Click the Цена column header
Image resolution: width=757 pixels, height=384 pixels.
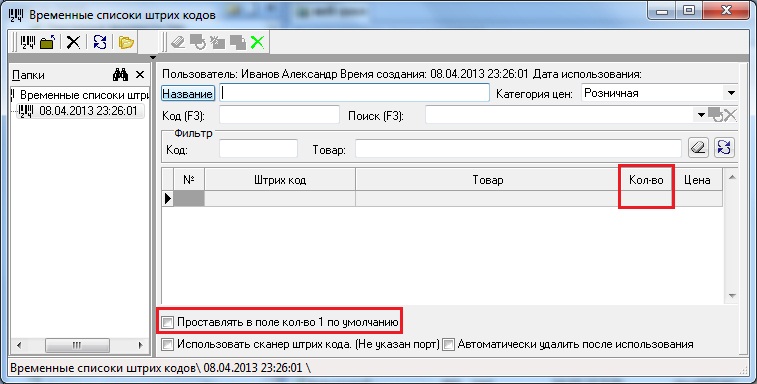[x=697, y=180]
